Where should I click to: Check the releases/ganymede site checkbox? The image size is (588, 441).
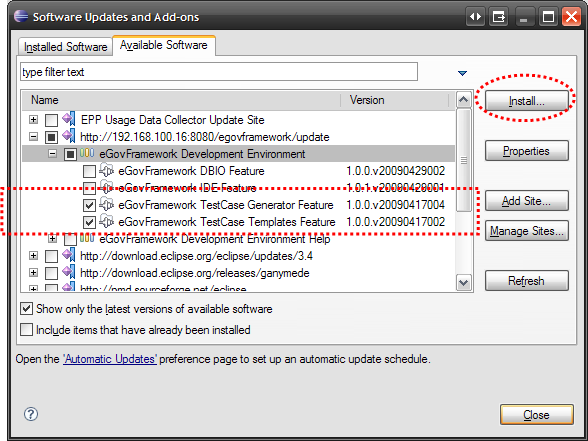(x=51, y=273)
